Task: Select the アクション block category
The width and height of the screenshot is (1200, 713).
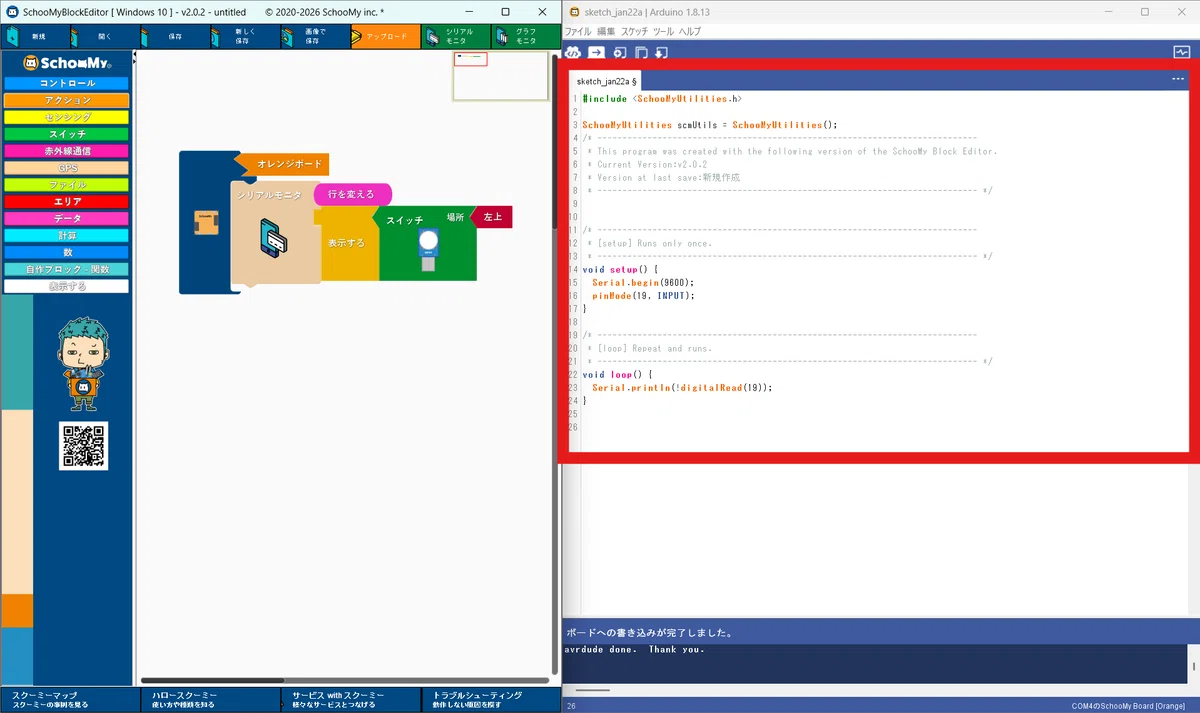Action: (x=66, y=101)
